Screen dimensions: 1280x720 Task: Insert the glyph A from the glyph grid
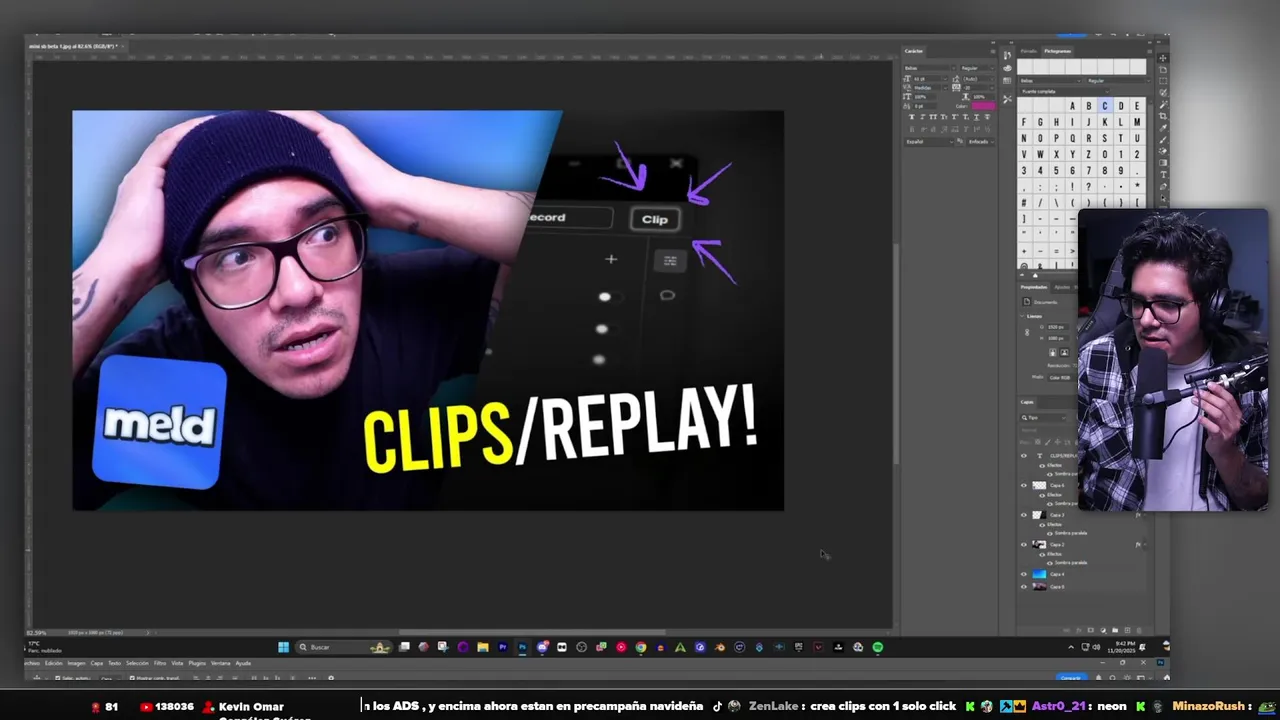pyautogui.click(x=1072, y=106)
